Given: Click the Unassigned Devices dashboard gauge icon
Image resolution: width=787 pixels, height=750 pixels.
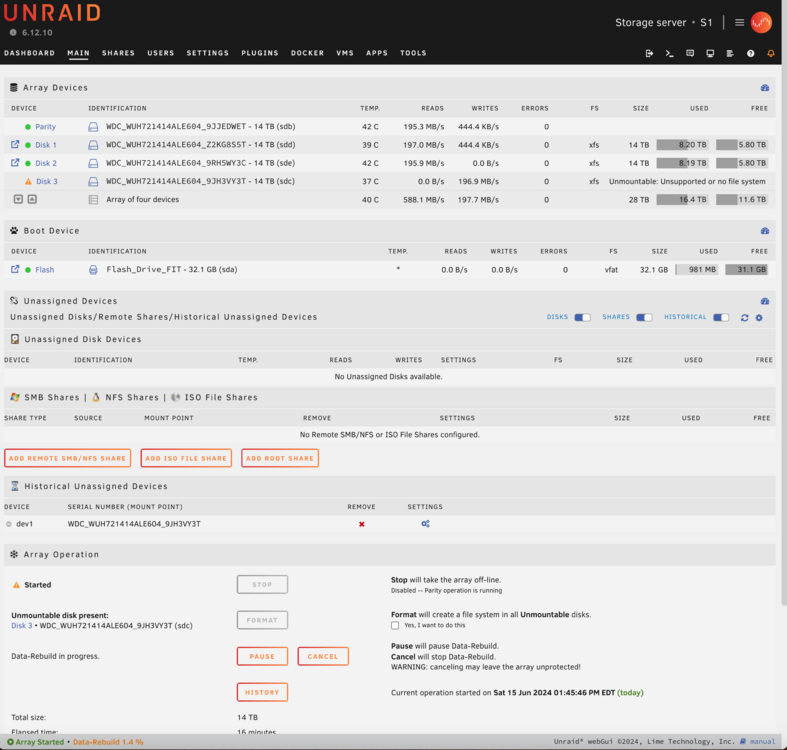Looking at the screenshot, I should tap(765, 301).
